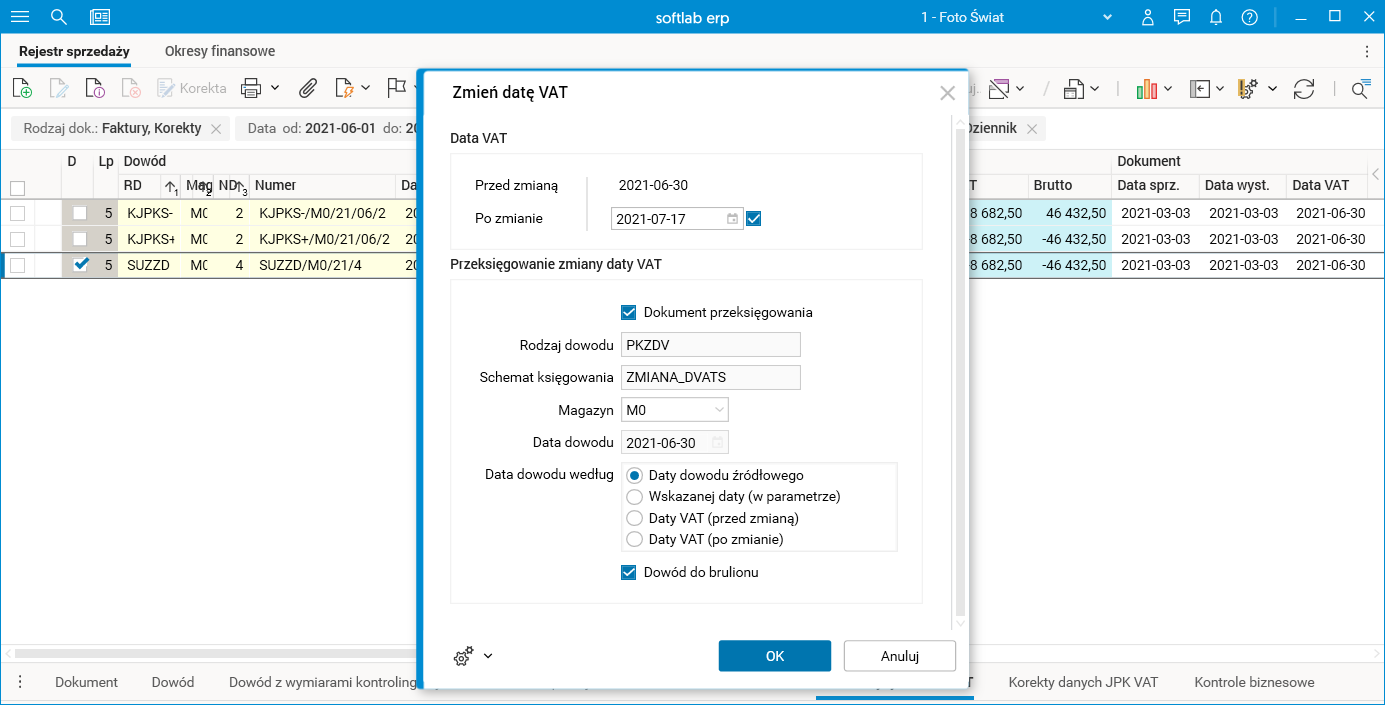1385x705 pixels.
Task: Sort by the Data wyst. column header
Action: tap(1242, 185)
